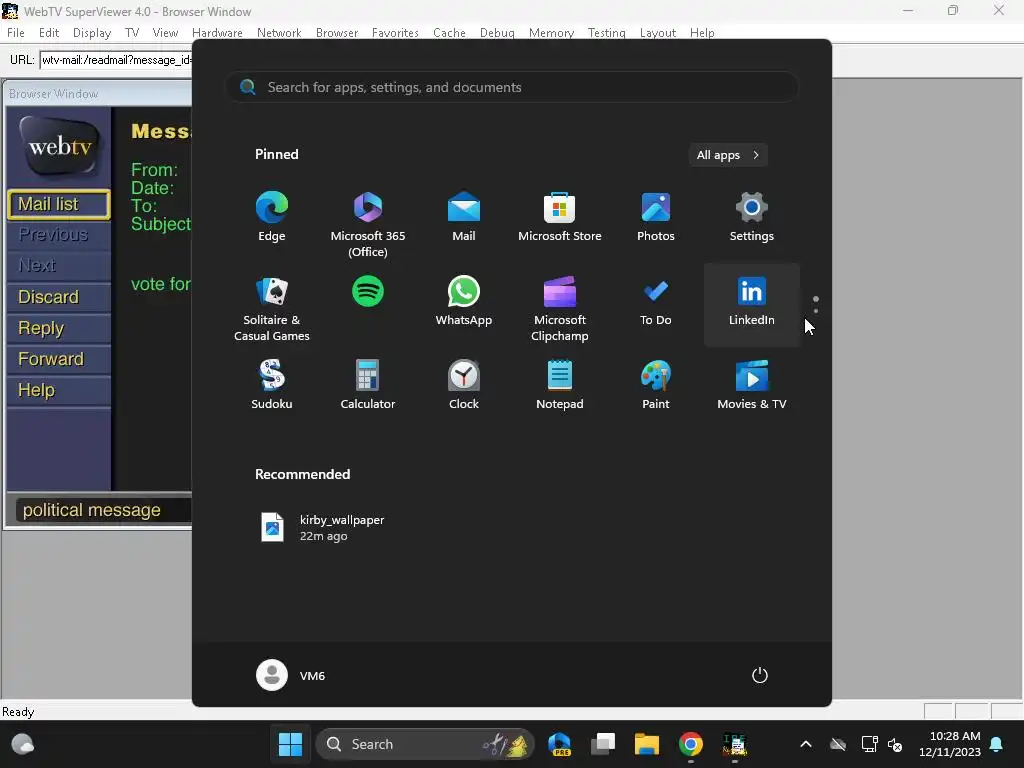The height and width of the screenshot is (768, 1024).
Task: Click Discard in WebTV sidebar
Action: (x=59, y=296)
